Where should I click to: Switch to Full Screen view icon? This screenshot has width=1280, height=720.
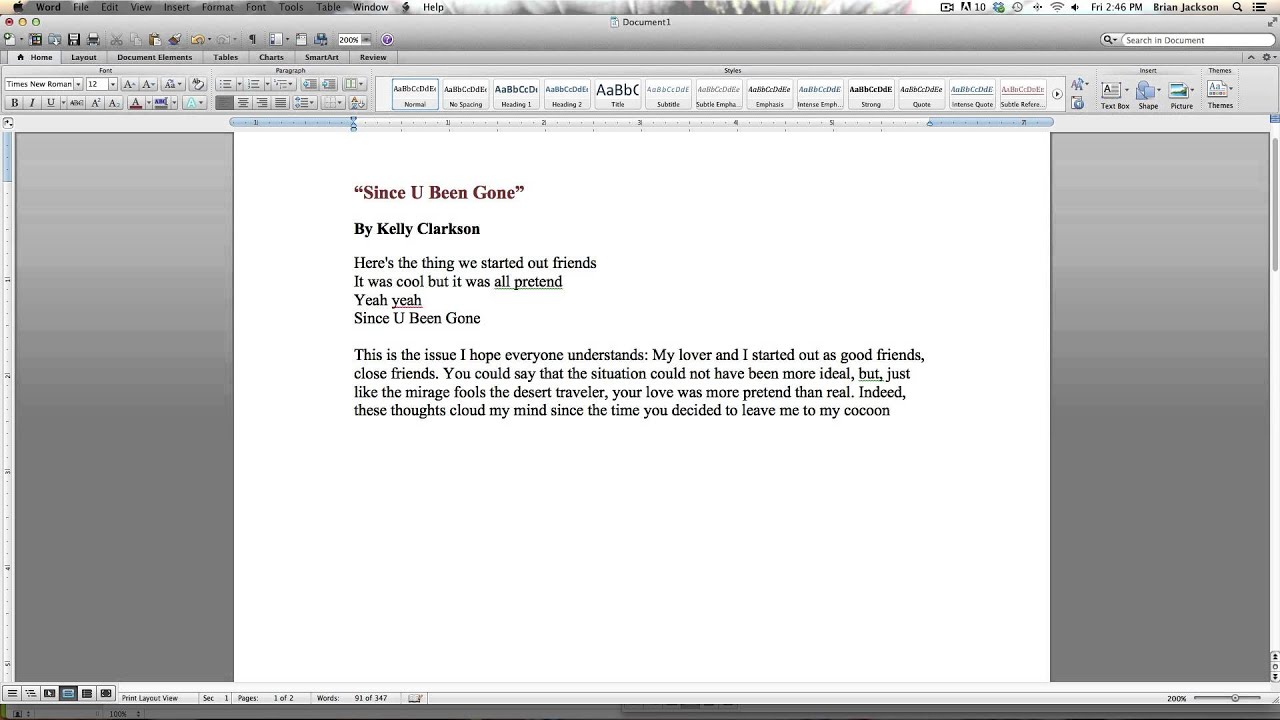pos(106,694)
